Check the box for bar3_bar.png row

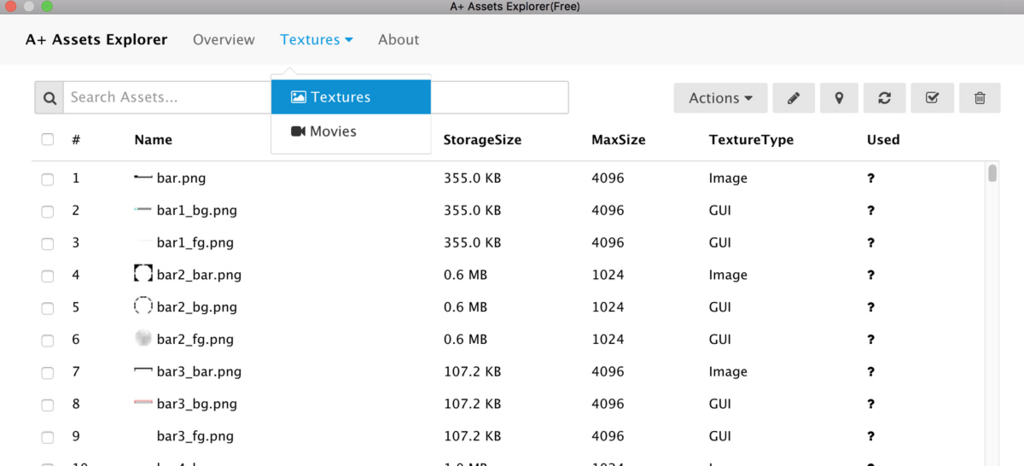click(x=48, y=373)
